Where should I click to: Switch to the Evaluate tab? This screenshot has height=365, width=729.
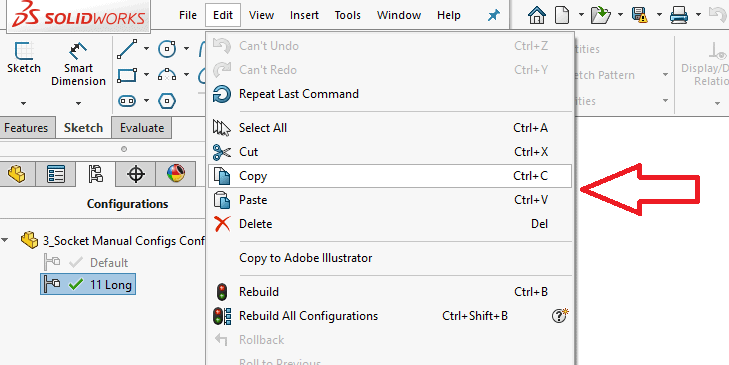point(142,128)
